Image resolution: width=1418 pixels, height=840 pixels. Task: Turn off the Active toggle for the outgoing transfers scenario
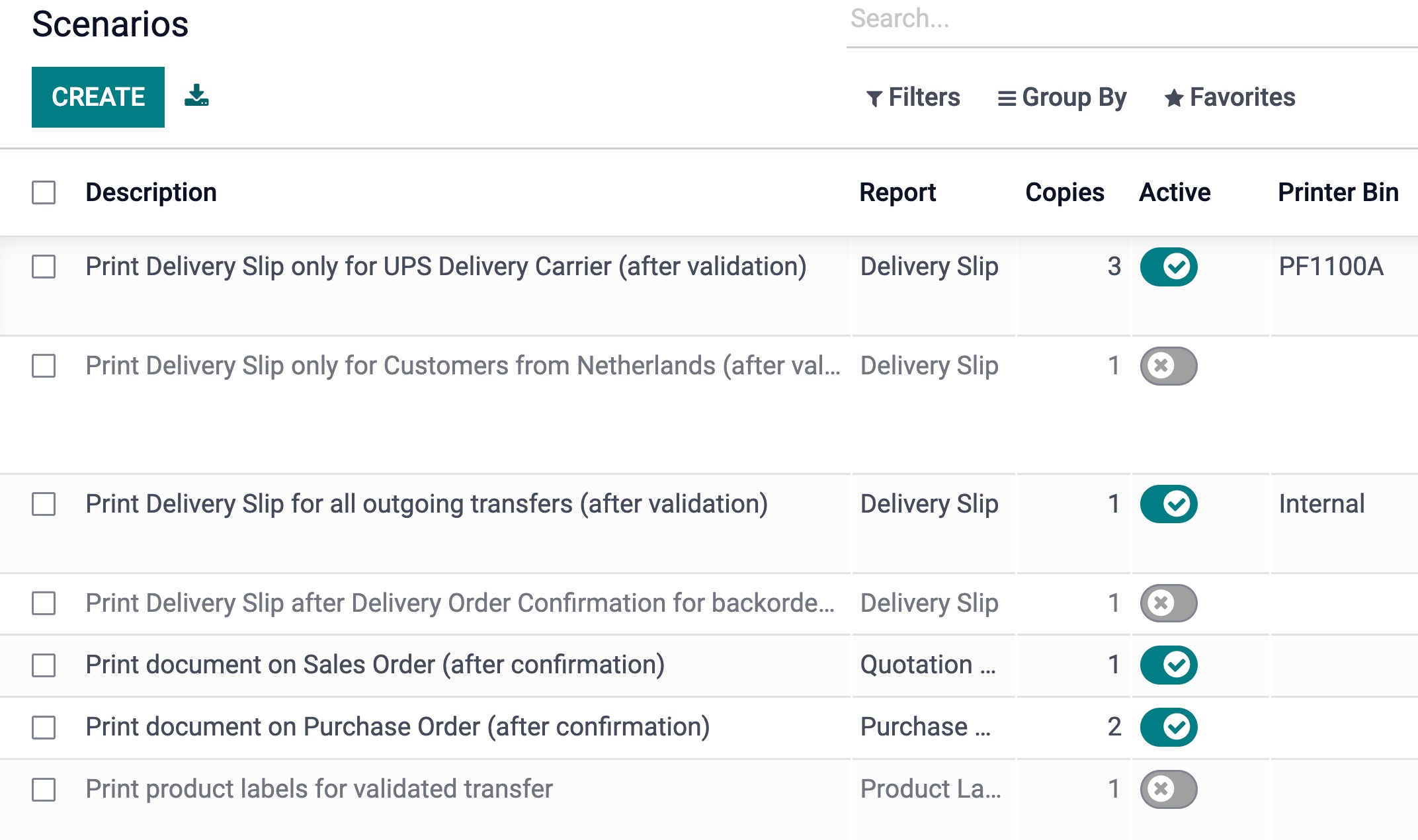[x=1169, y=504]
